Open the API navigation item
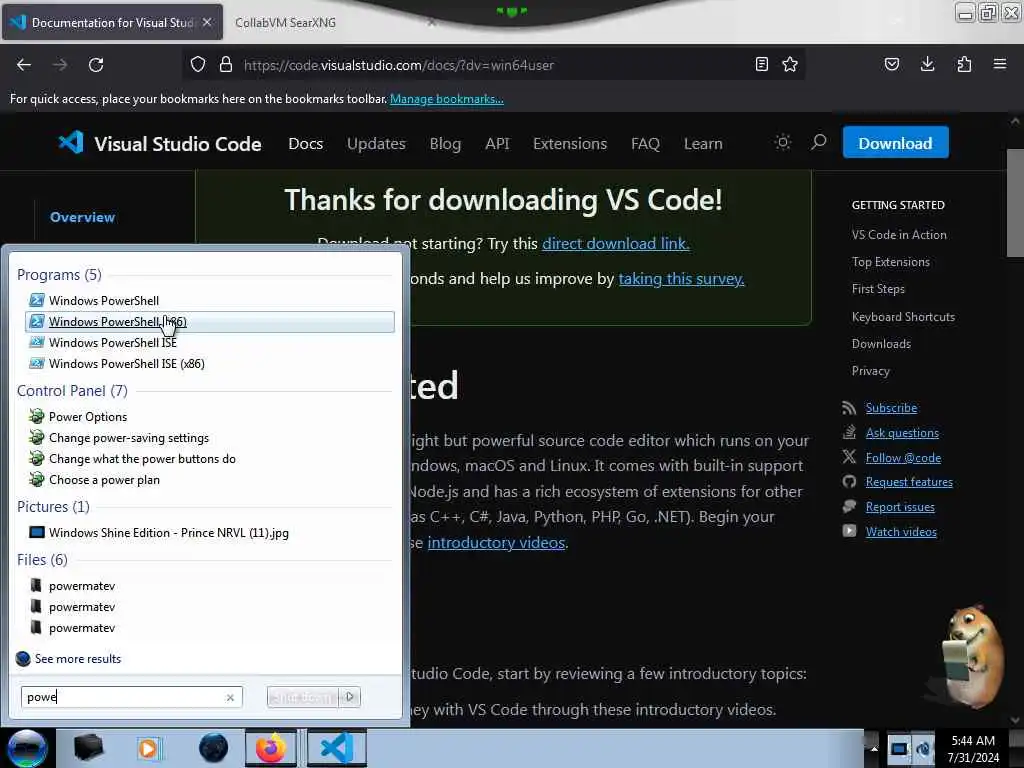Screen dimensions: 1024x768 click(x=497, y=144)
